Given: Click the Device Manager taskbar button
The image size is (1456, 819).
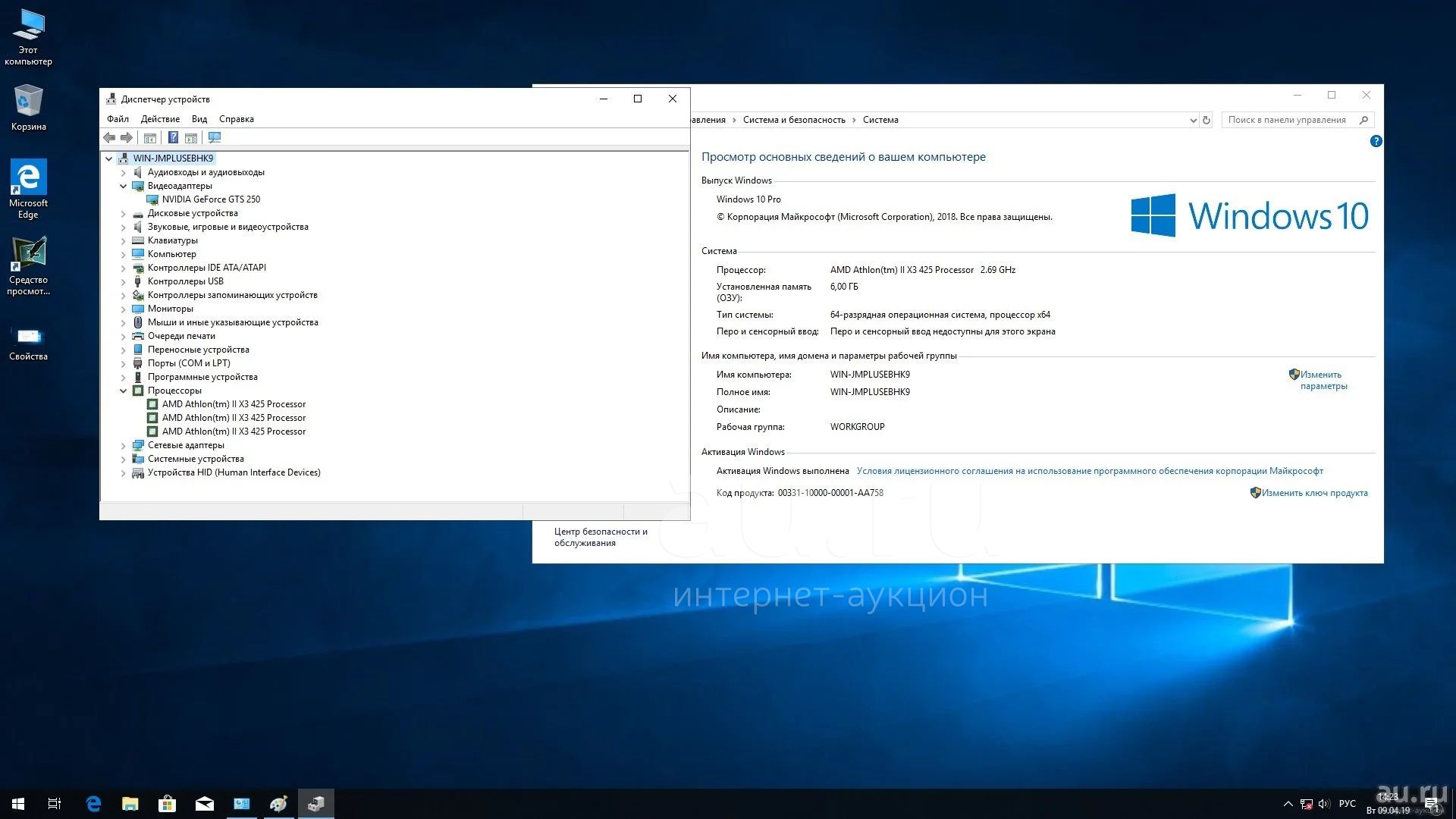Looking at the screenshot, I should point(315,804).
